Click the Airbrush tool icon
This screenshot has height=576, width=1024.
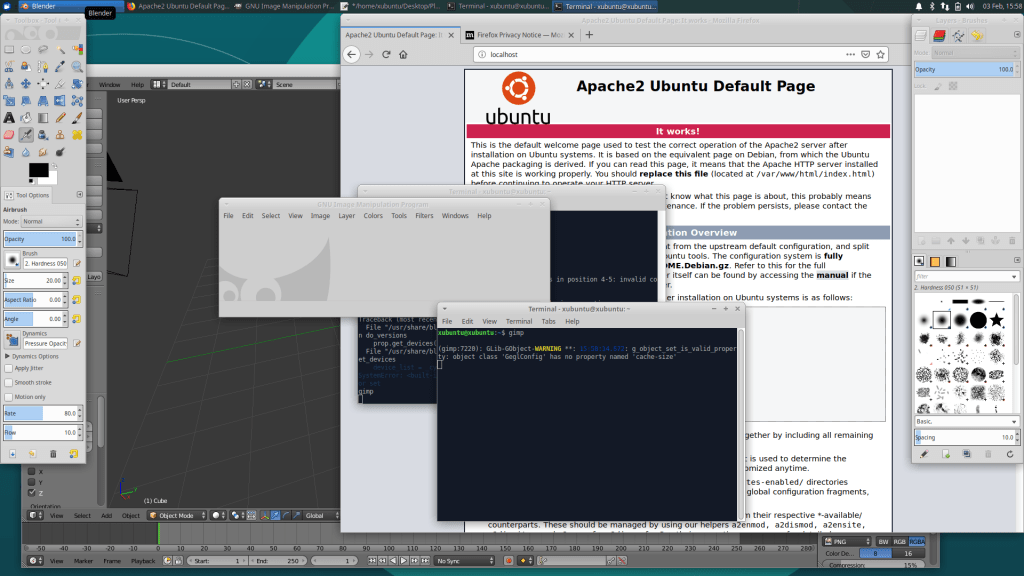(26, 135)
